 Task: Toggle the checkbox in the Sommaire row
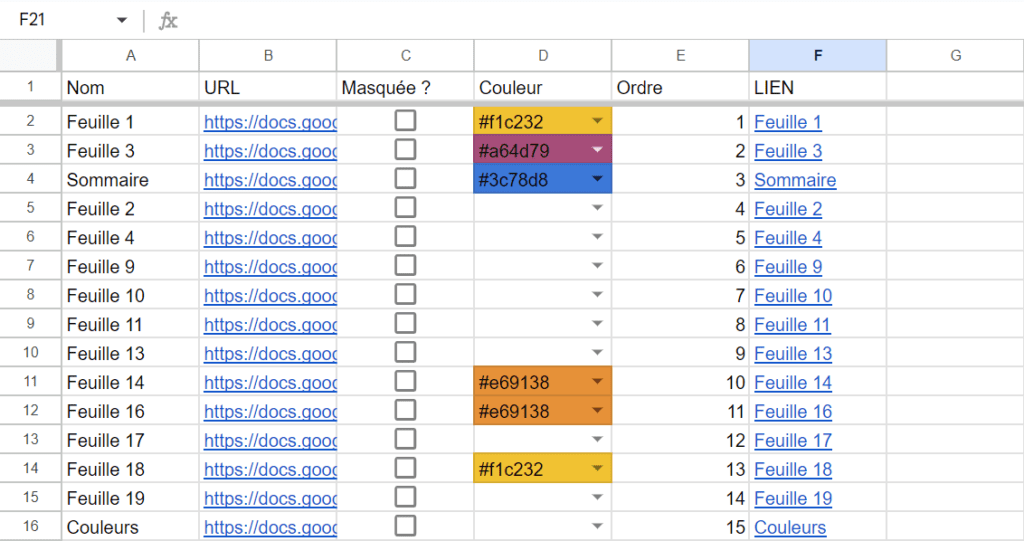406,179
